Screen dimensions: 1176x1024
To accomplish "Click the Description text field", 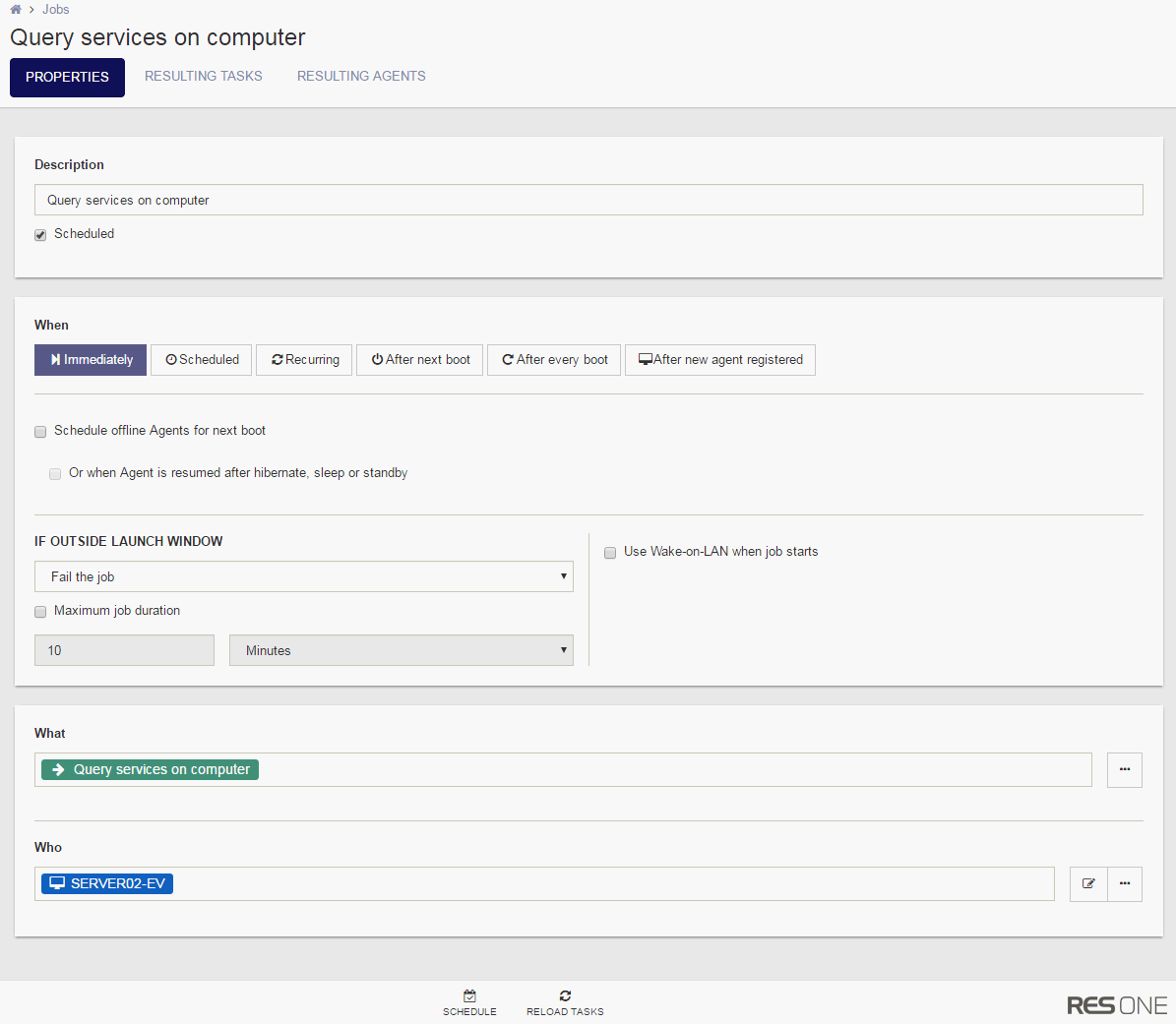I will tap(588, 200).
